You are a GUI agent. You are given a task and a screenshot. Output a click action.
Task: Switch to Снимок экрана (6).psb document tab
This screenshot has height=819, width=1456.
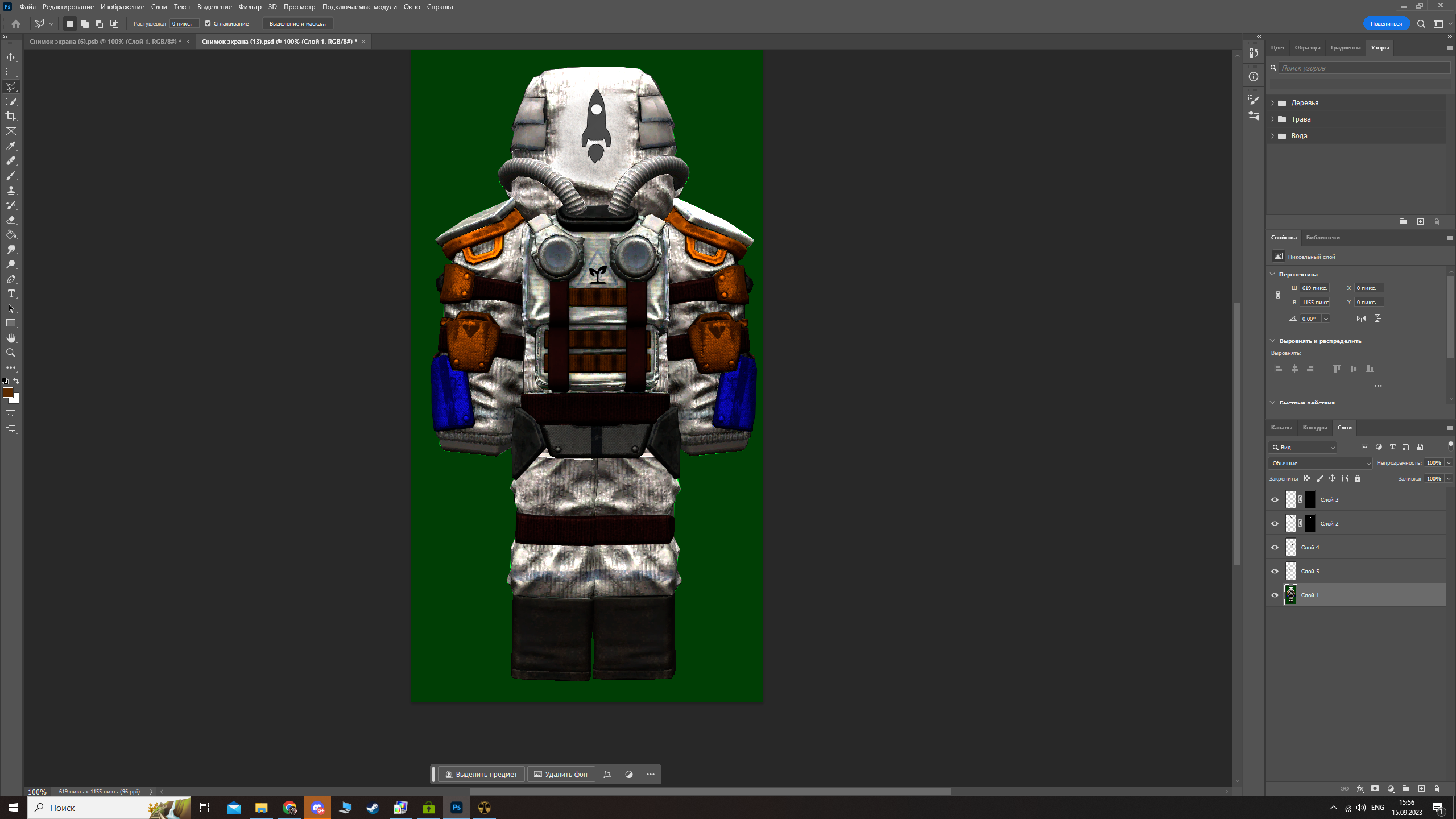(x=105, y=42)
